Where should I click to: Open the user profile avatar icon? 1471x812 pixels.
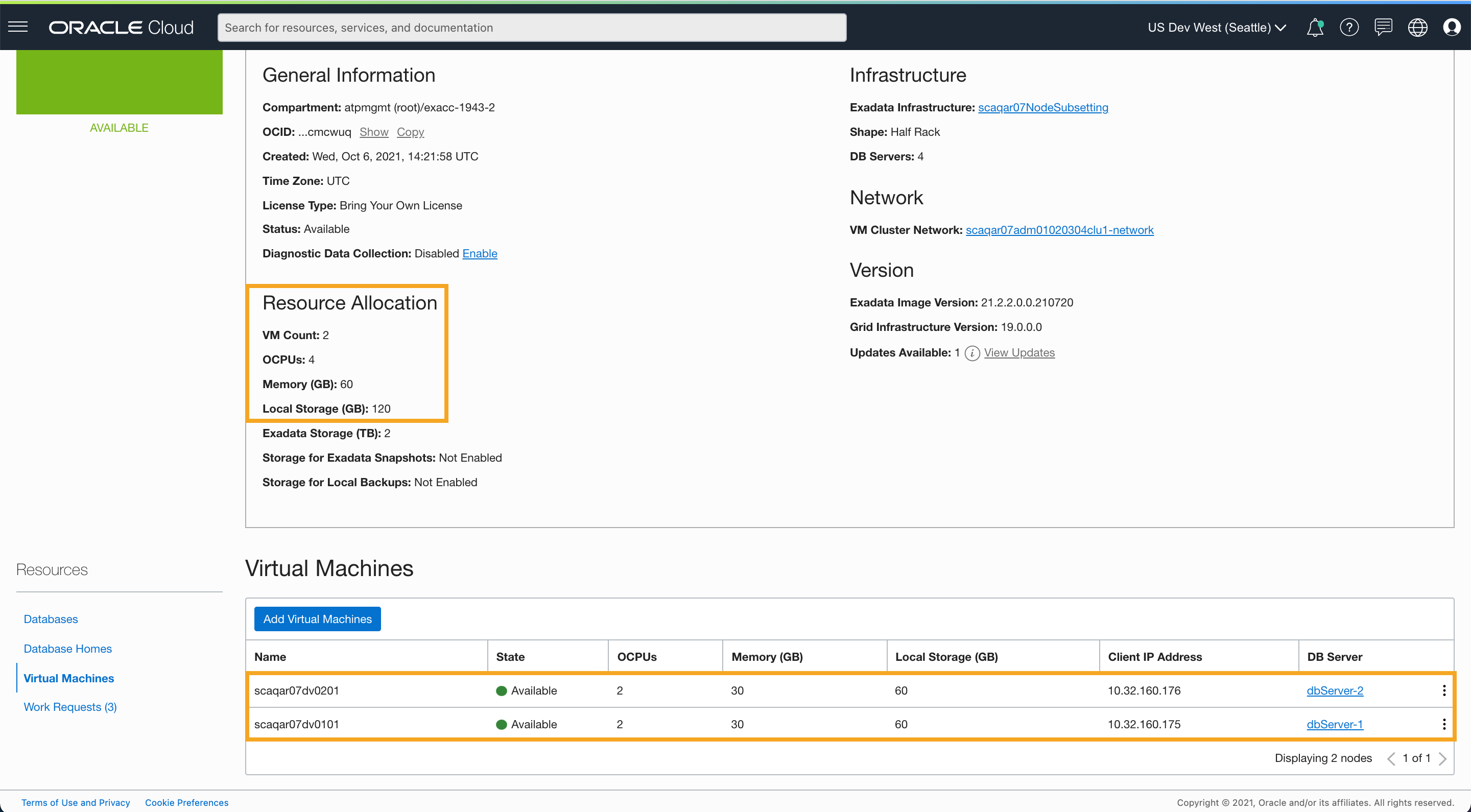point(1451,28)
